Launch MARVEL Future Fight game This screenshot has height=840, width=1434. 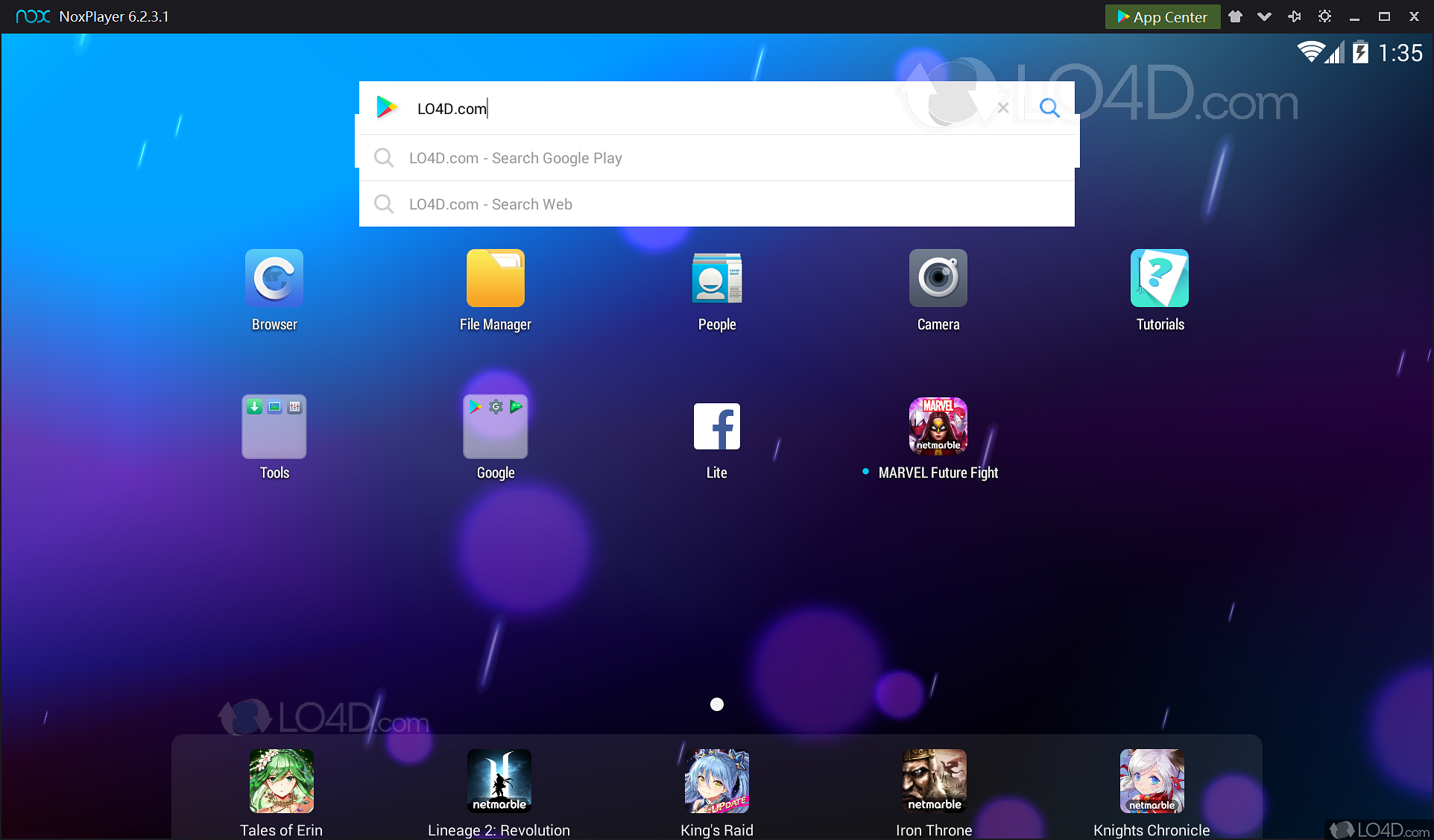point(938,426)
